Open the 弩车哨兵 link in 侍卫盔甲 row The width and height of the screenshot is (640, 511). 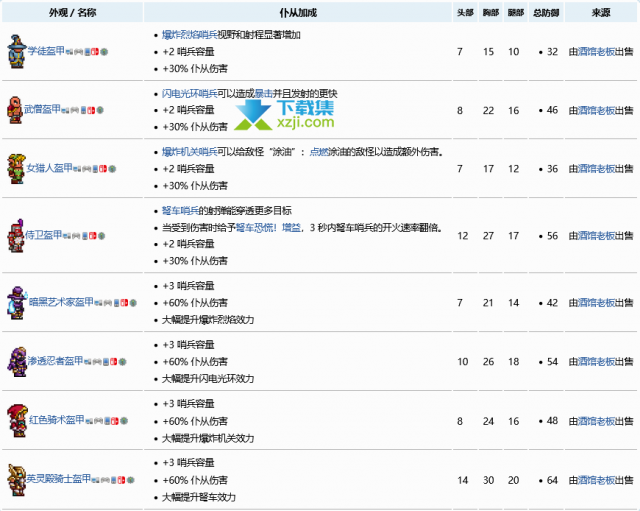(181, 211)
